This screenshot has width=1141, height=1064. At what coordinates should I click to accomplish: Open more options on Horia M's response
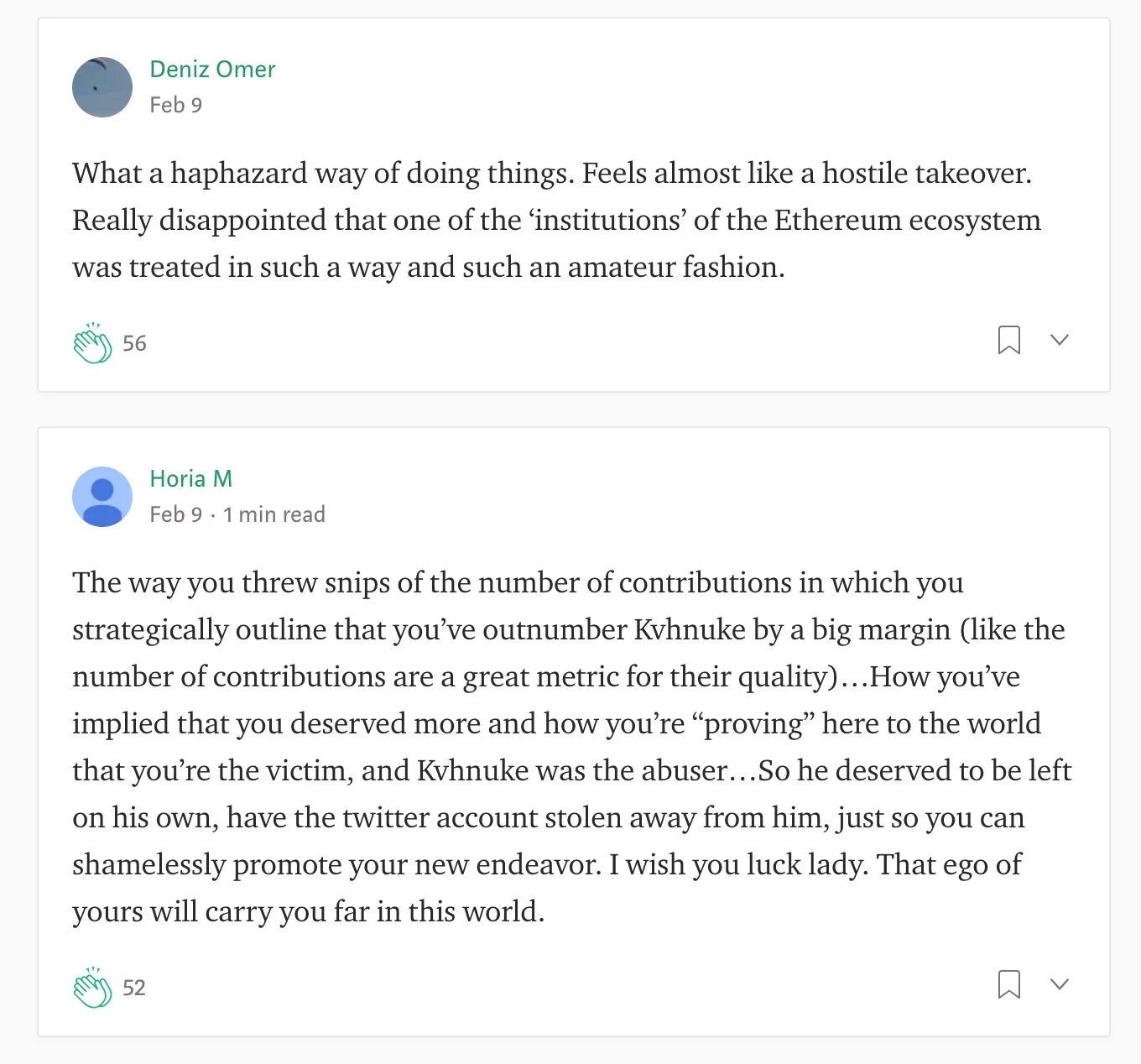1060,984
